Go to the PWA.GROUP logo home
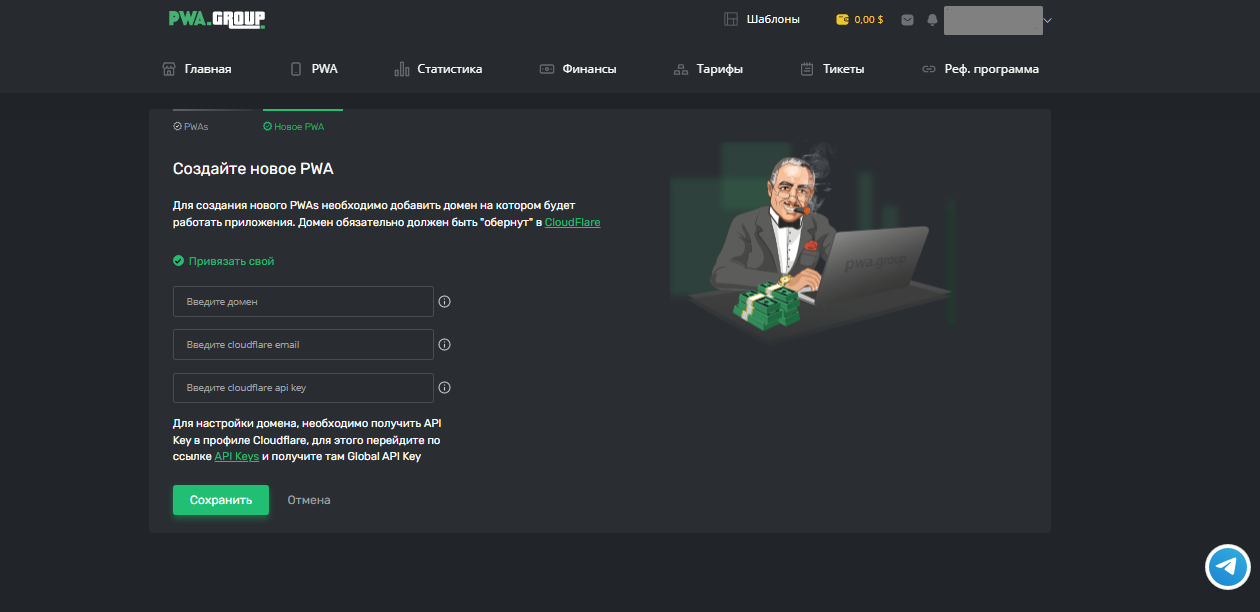Screen dimensions: 1260x612 217,19
